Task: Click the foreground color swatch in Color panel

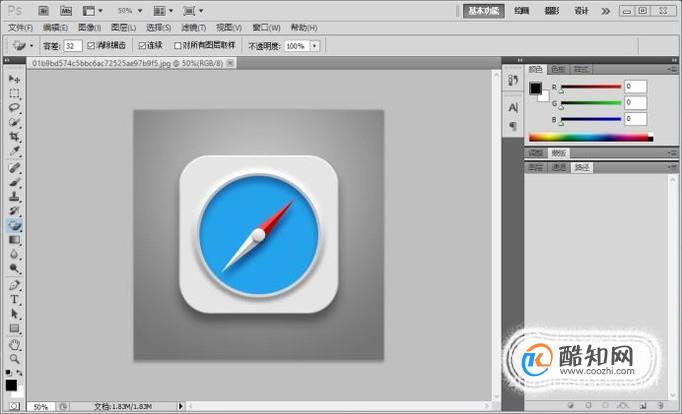Action: (x=535, y=88)
